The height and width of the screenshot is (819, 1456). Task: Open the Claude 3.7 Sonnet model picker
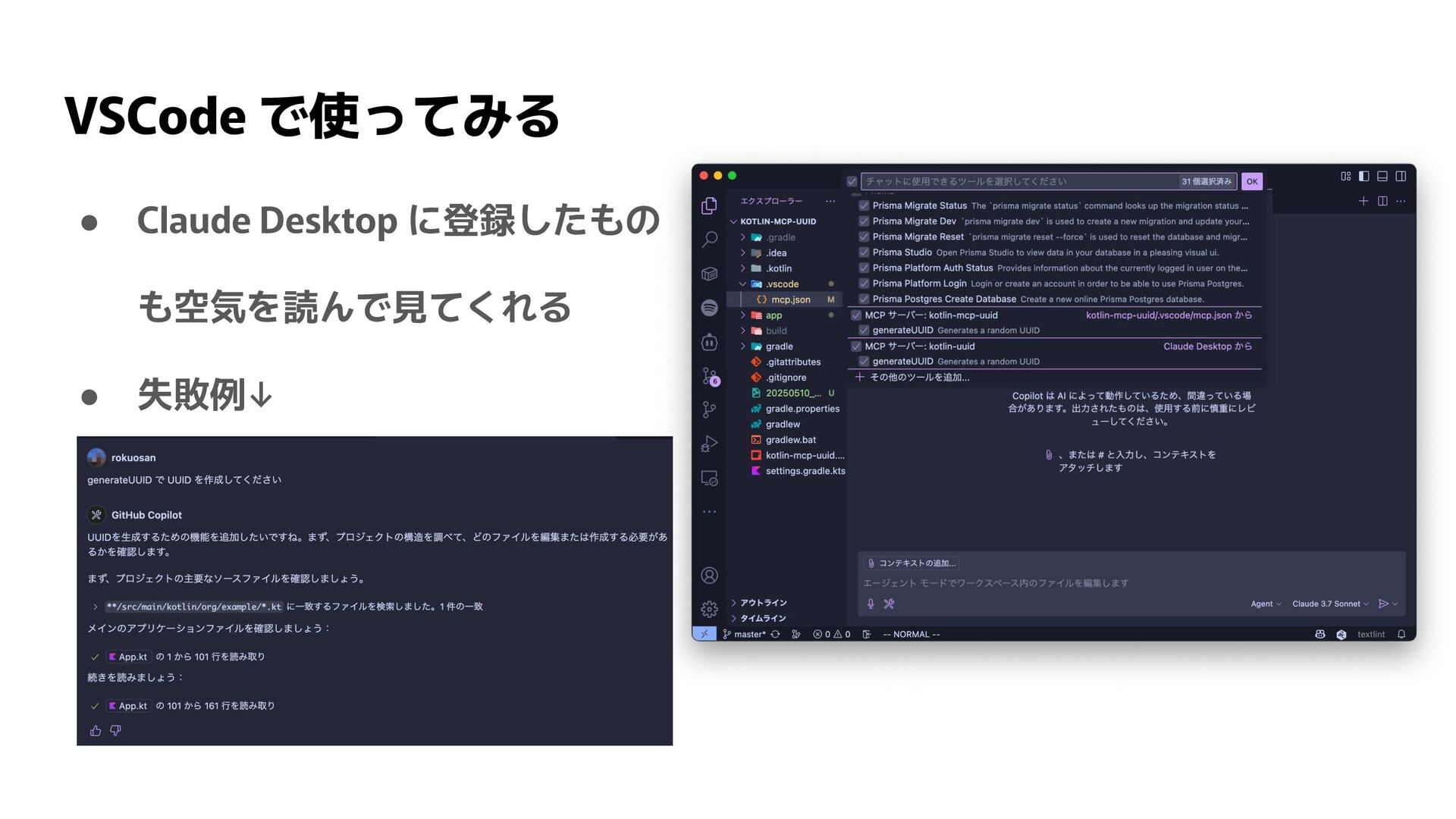pyautogui.click(x=1330, y=604)
